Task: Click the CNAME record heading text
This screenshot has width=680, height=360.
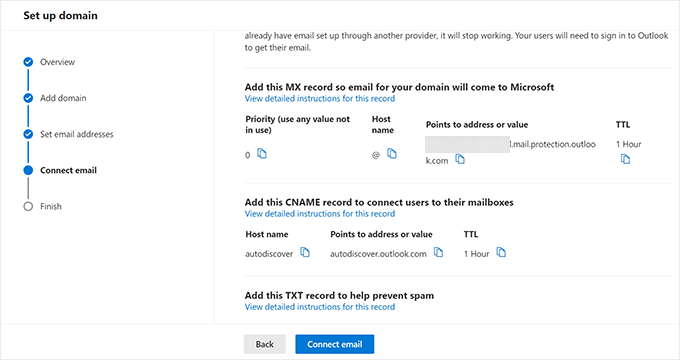Action: pos(379,203)
